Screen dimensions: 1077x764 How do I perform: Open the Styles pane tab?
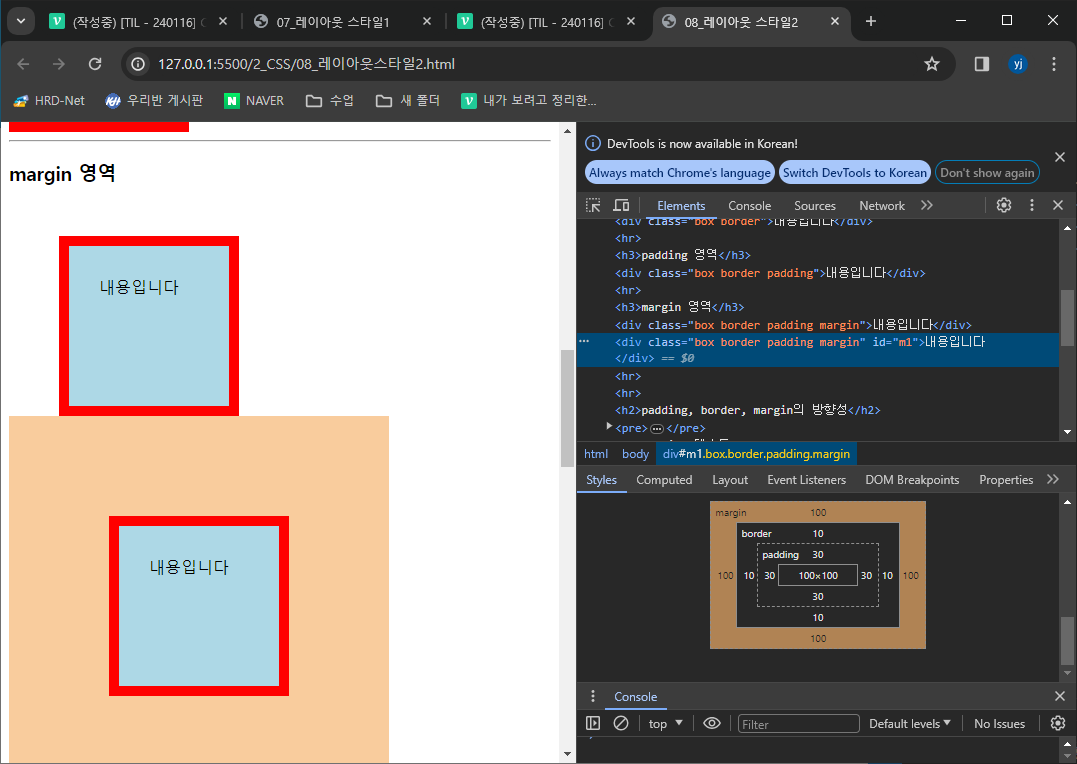(601, 480)
